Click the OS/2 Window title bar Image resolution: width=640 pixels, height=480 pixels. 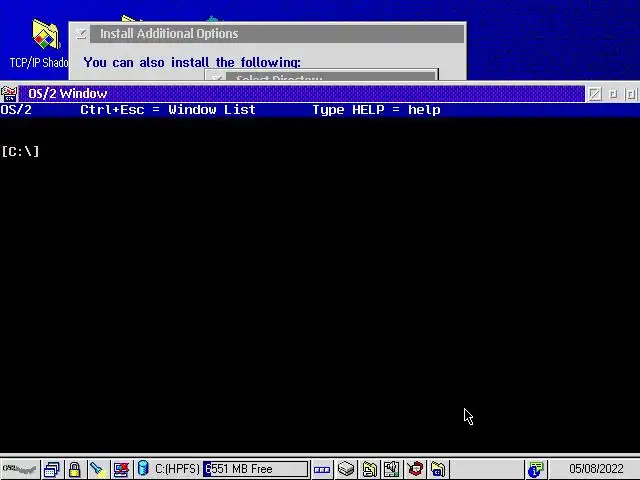point(302,93)
